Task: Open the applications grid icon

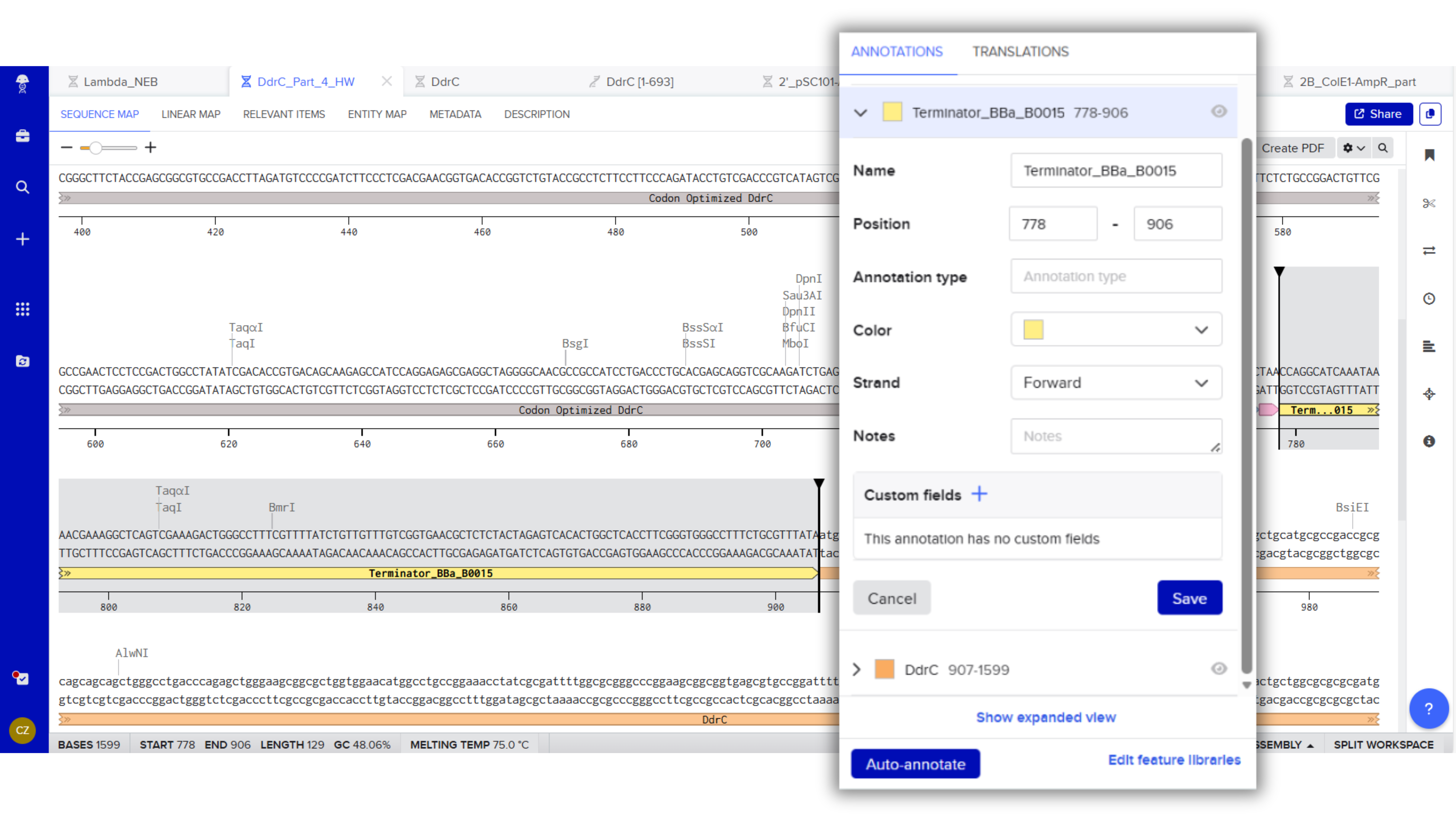Action: tap(23, 309)
